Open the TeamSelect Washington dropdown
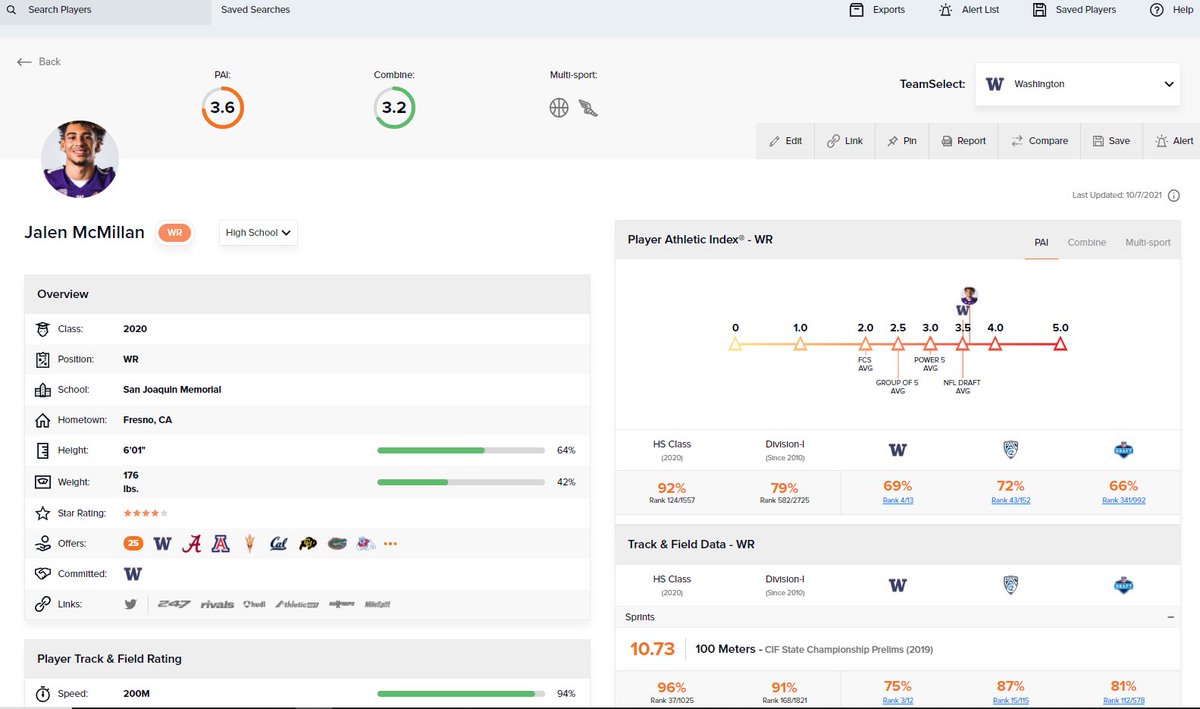The height and width of the screenshot is (709, 1200). tap(1079, 84)
